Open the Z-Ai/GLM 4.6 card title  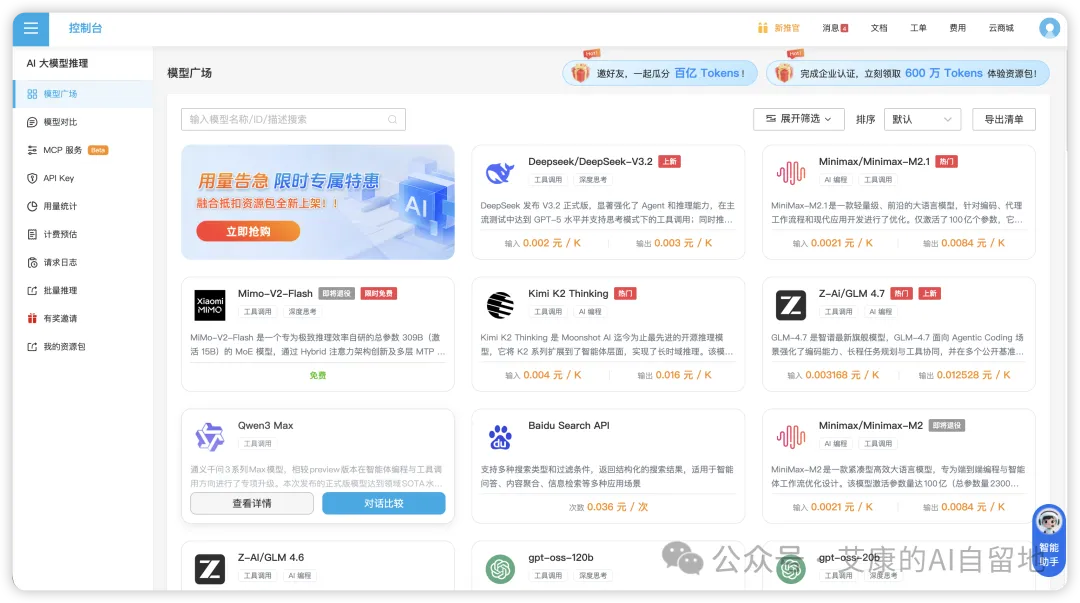point(271,558)
